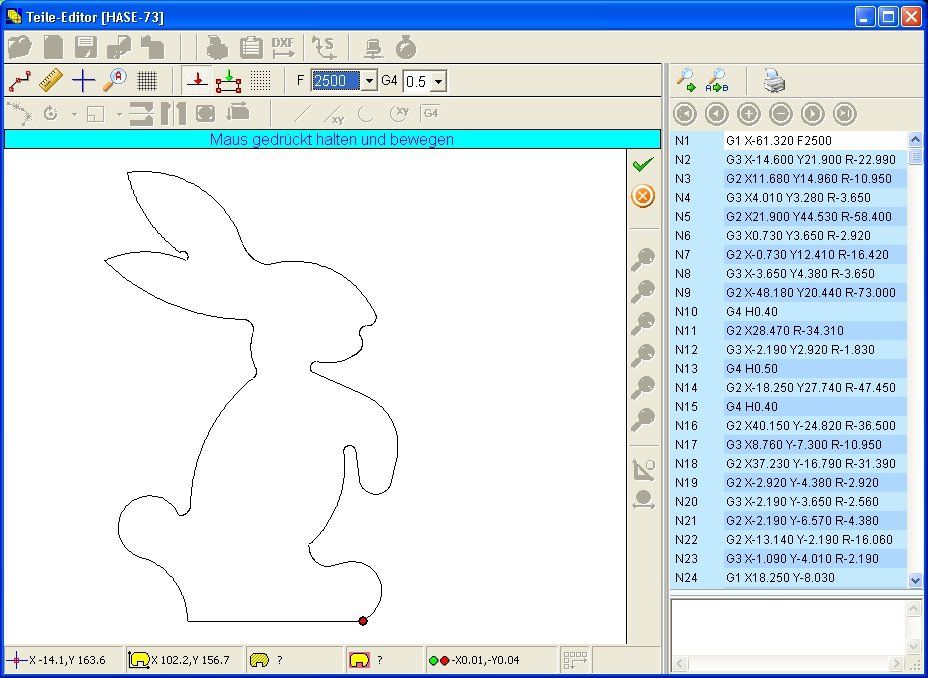This screenshot has width=928, height=678.
Task: Click the find-and-replace A to B icon
Action: pyautogui.click(x=717, y=80)
